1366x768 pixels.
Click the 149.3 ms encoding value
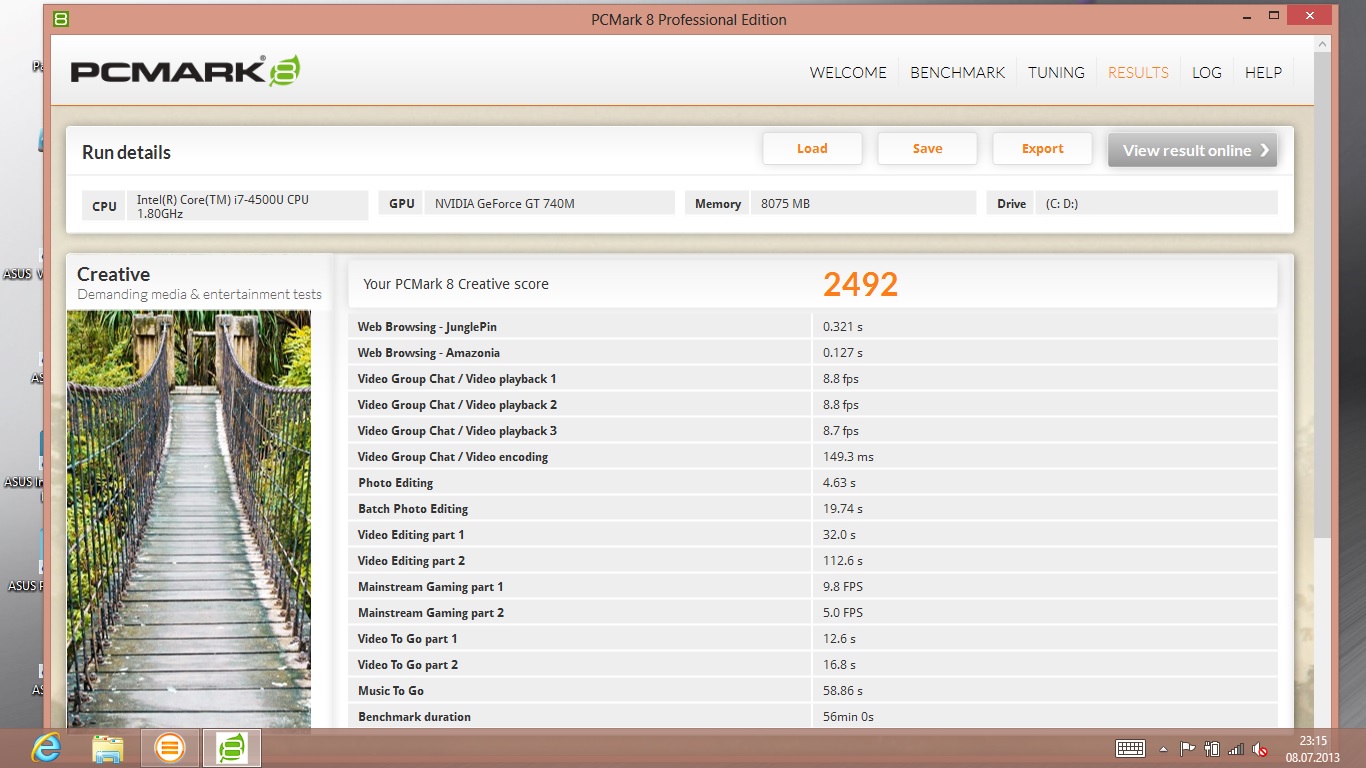[x=848, y=457]
